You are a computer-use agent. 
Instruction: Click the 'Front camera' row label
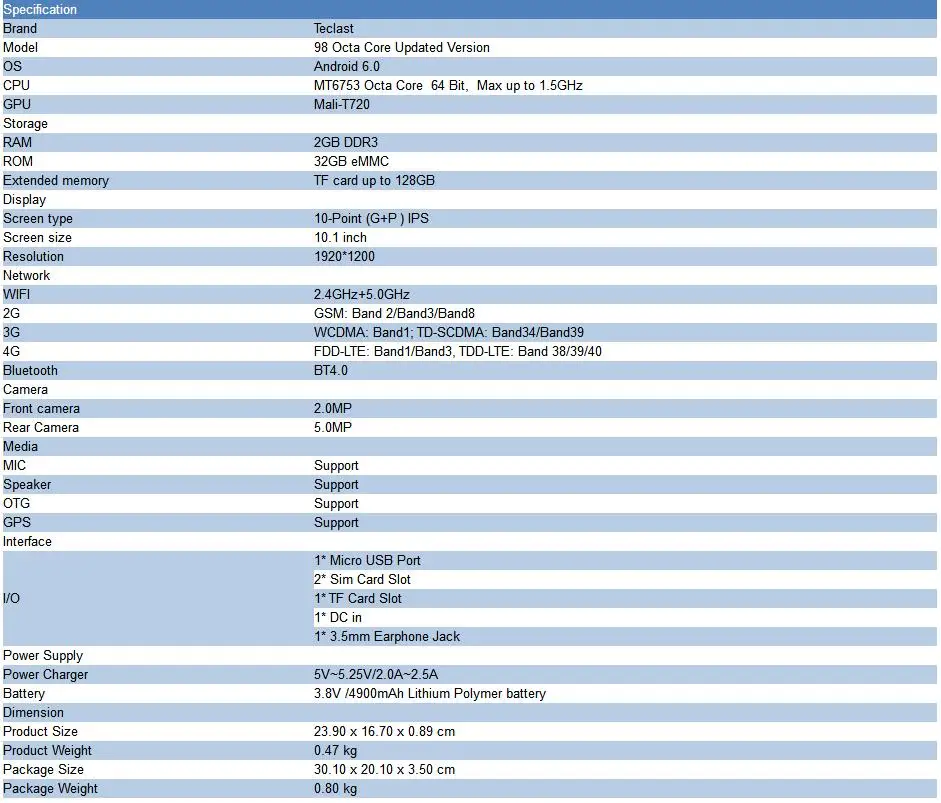point(41,409)
